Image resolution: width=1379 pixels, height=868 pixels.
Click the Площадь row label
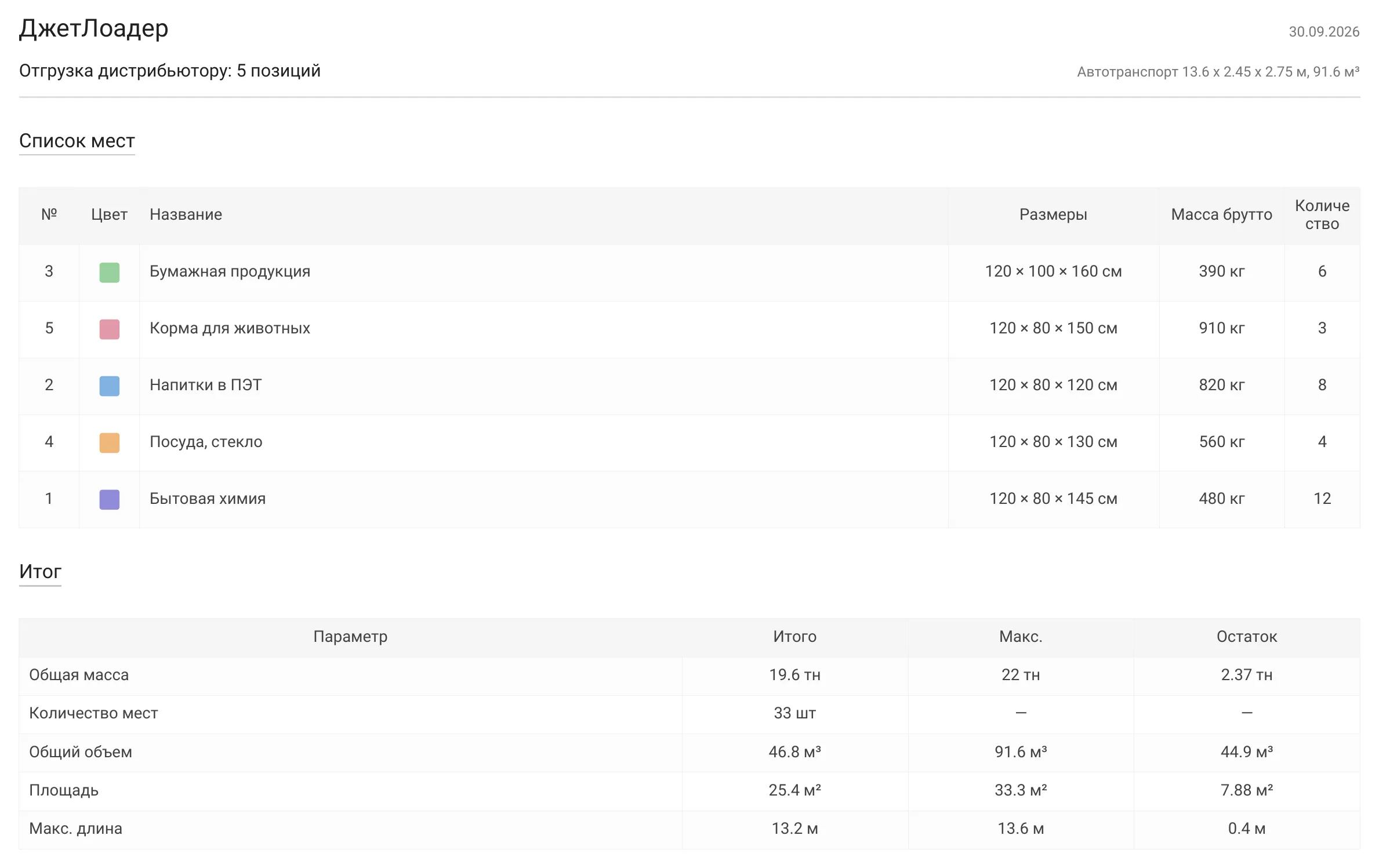tap(64, 790)
